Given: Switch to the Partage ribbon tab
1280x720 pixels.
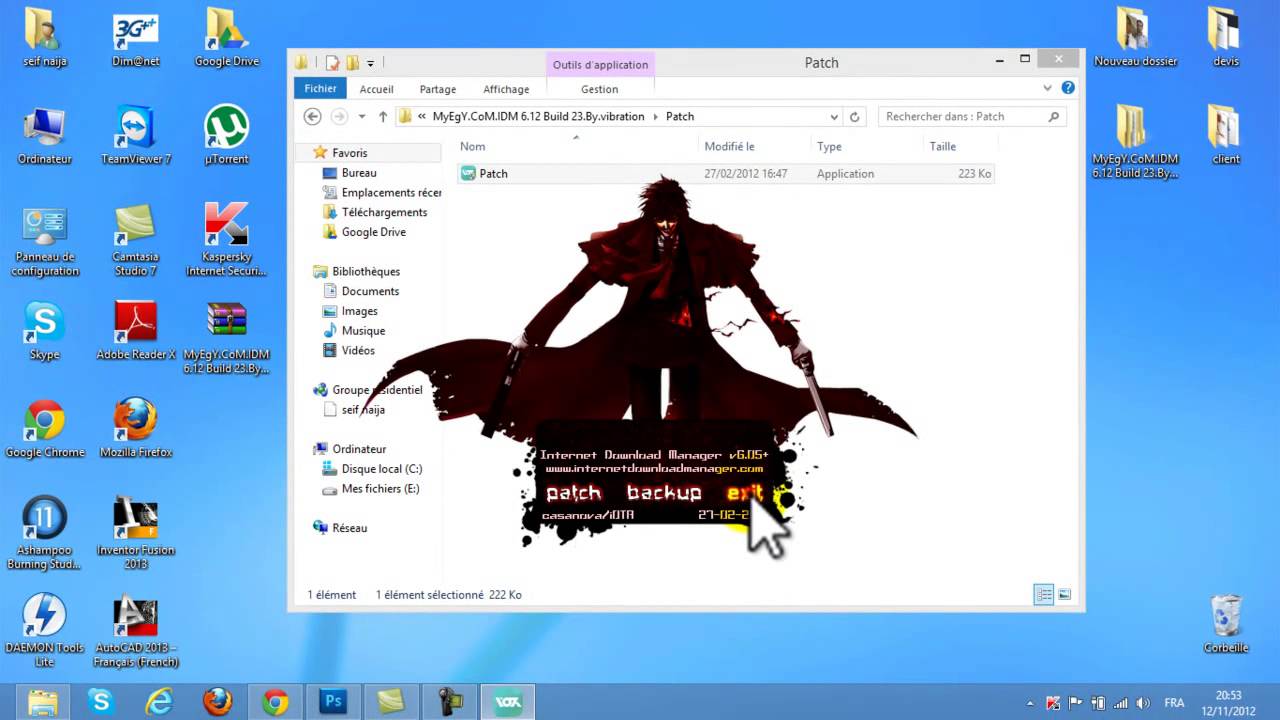Looking at the screenshot, I should coord(438,89).
